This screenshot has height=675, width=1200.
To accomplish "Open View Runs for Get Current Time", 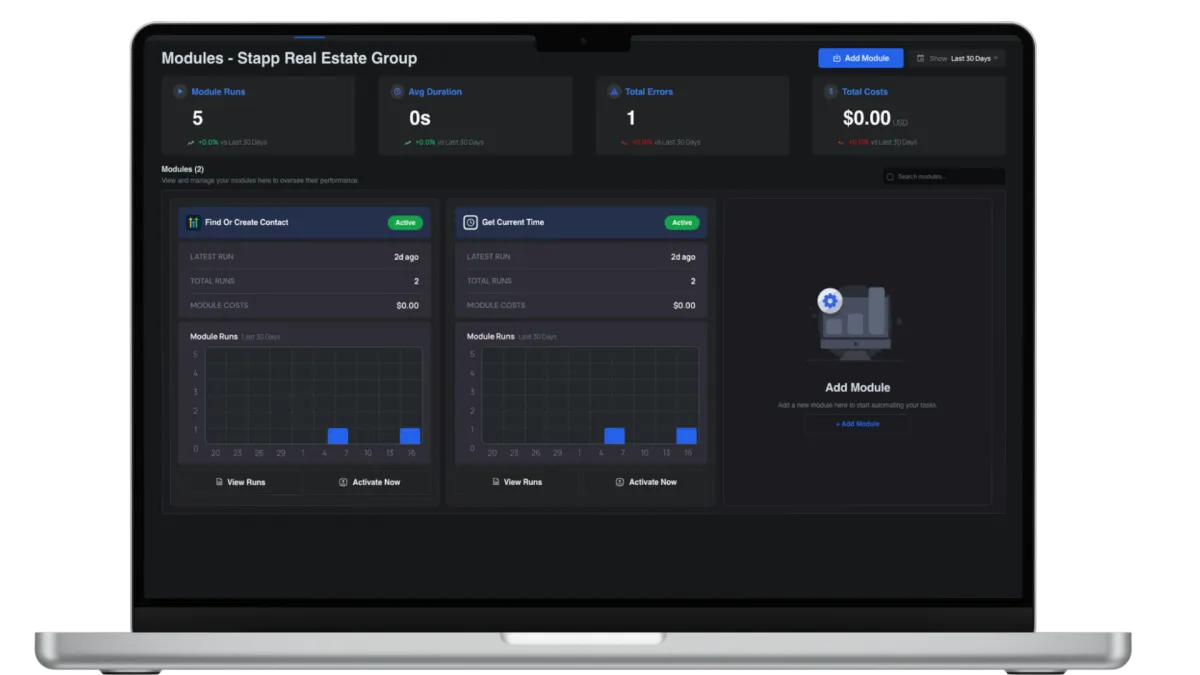I will tap(517, 482).
